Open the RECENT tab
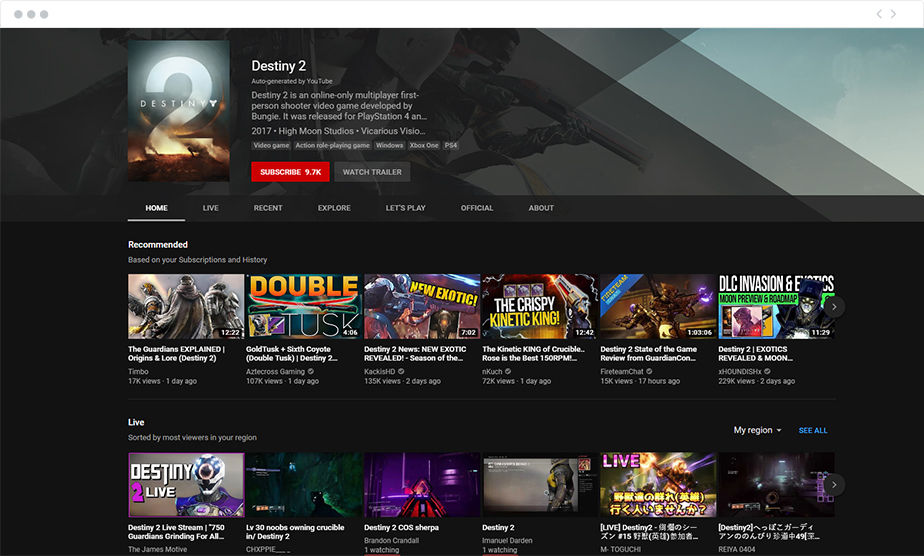Image resolution: width=924 pixels, height=556 pixels. click(268, 208)
